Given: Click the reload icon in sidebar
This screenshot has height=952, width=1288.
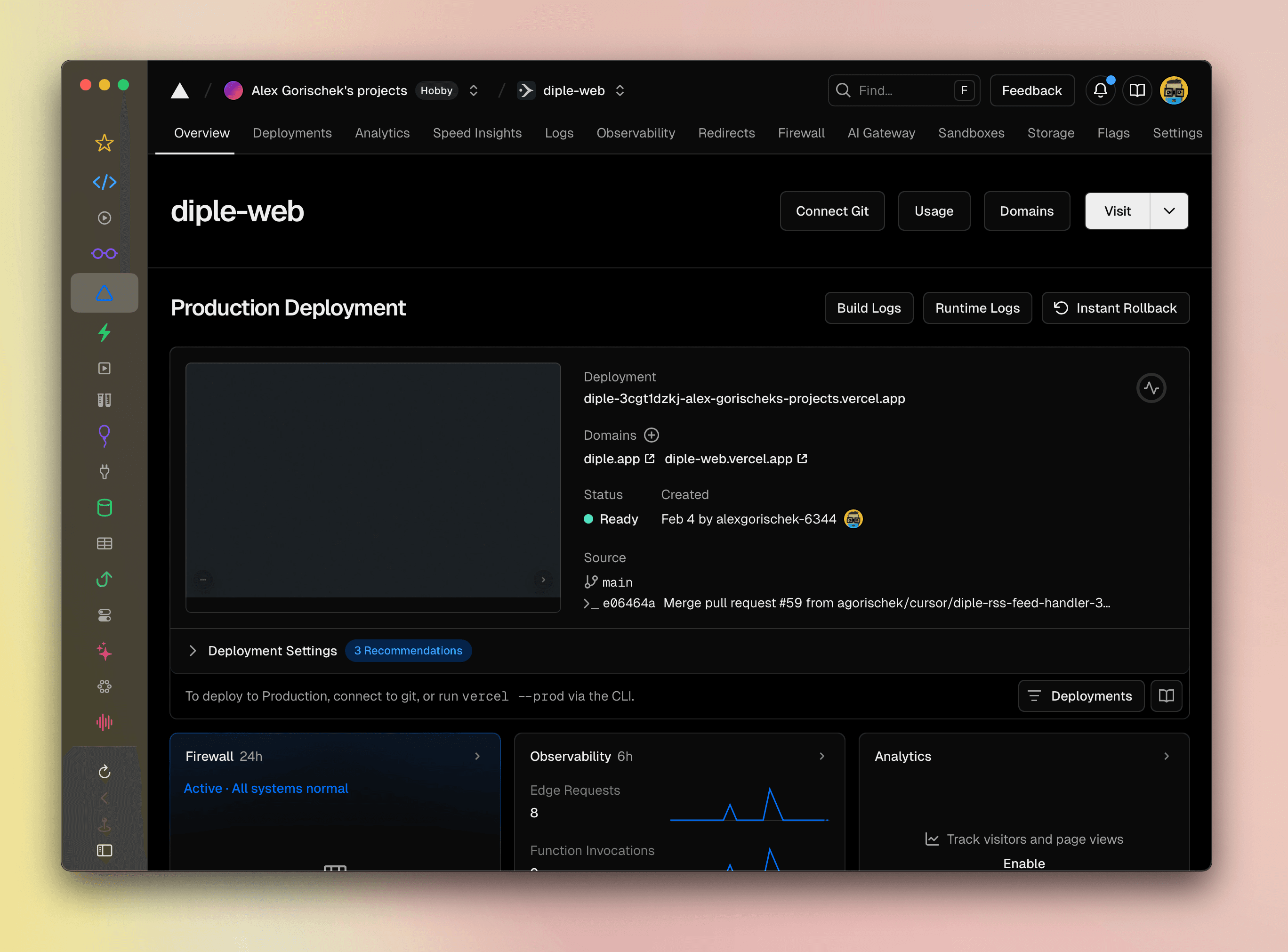Looking at the screenshot, I should [x=104, y=772].
